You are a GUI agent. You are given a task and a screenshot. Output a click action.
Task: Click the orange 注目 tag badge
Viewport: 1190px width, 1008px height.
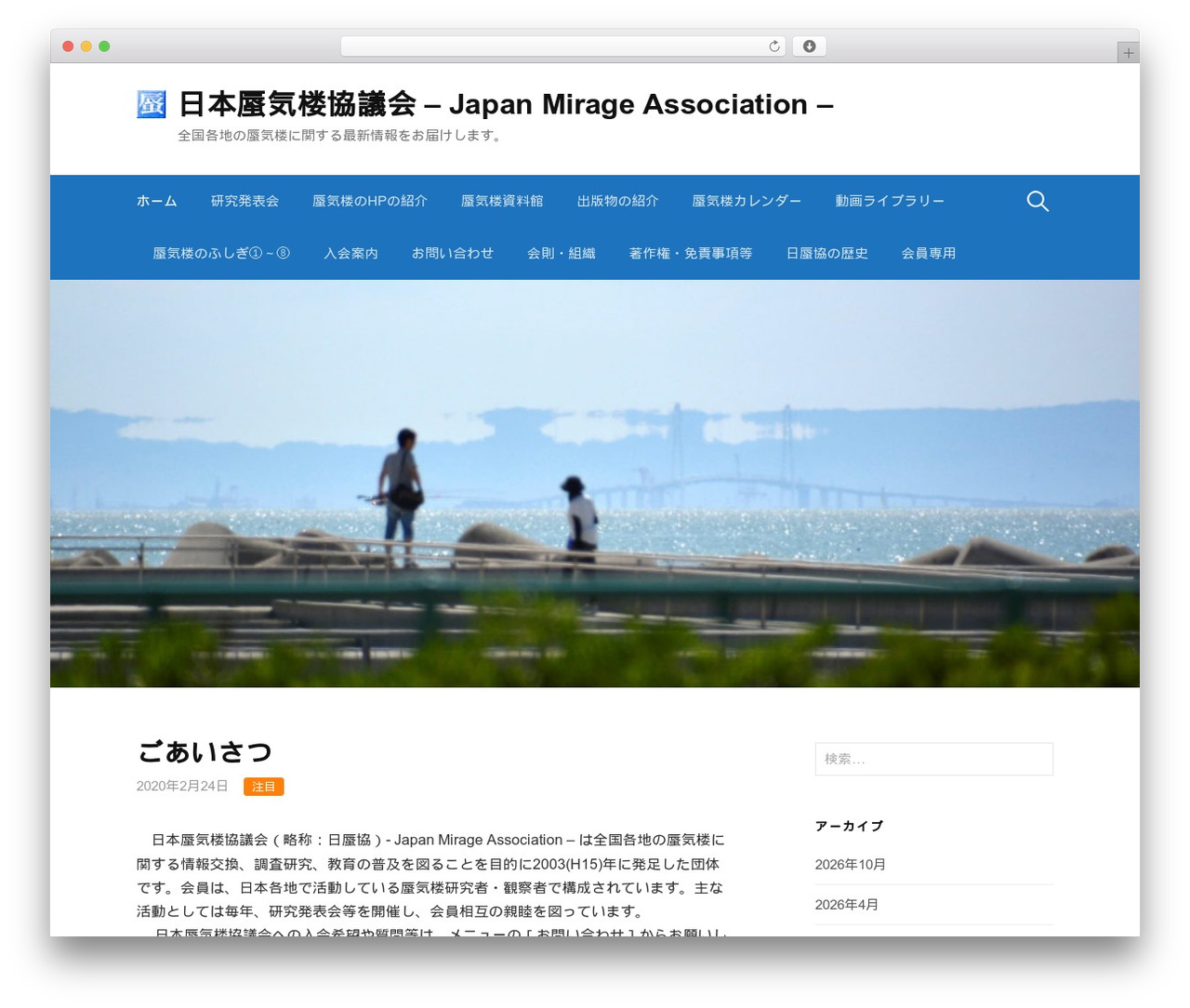(x=264, y=787)
